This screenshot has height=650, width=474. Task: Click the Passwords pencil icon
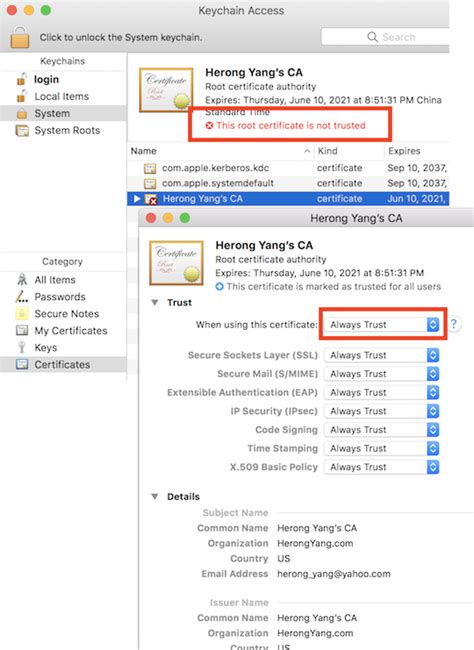pos(22,297)
